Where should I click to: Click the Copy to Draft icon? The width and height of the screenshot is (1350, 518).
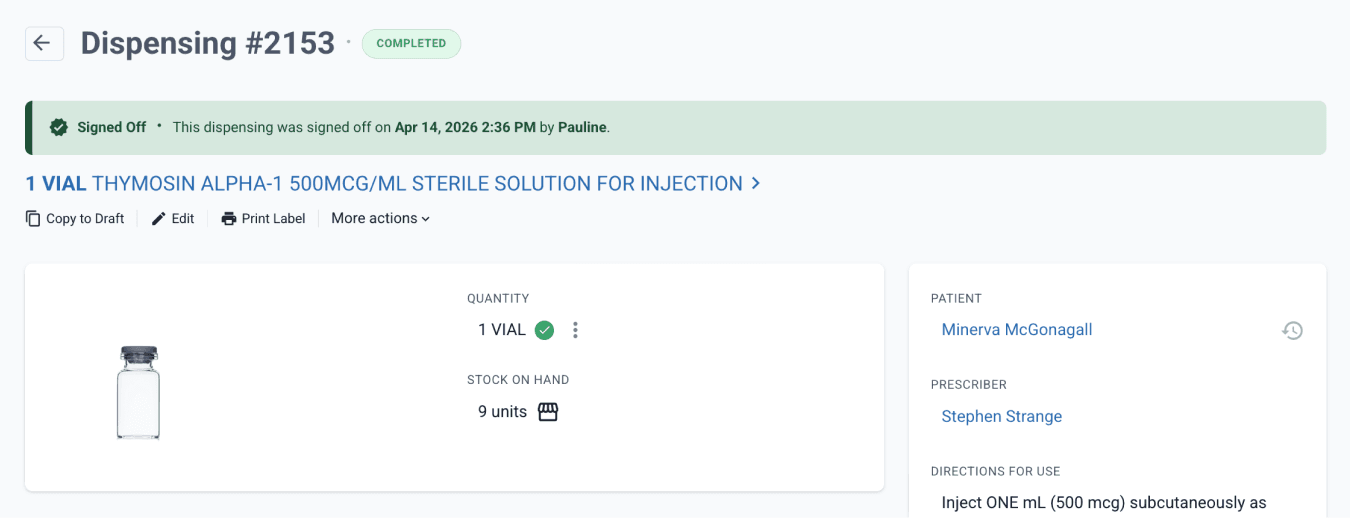point(33,218)
